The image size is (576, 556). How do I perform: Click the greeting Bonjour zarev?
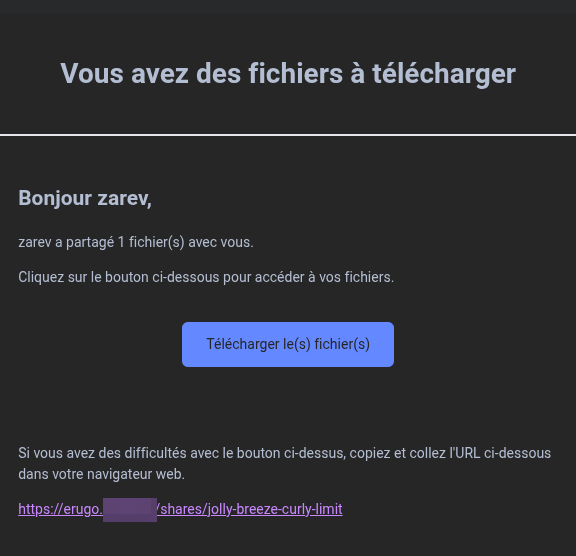pos(85,198)
